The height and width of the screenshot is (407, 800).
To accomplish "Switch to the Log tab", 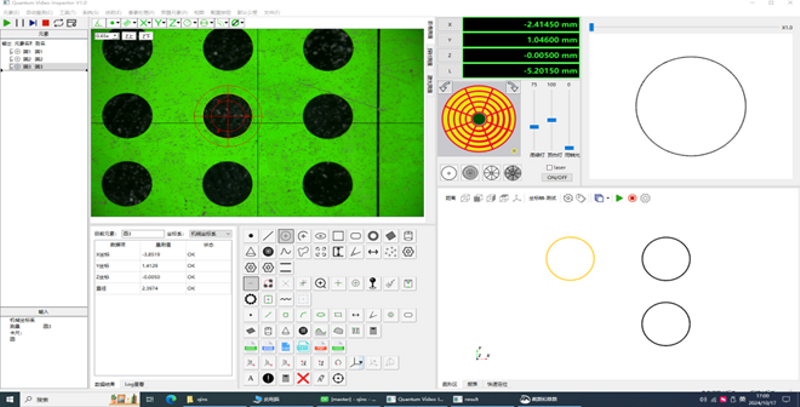I will (x=132, y=383).
